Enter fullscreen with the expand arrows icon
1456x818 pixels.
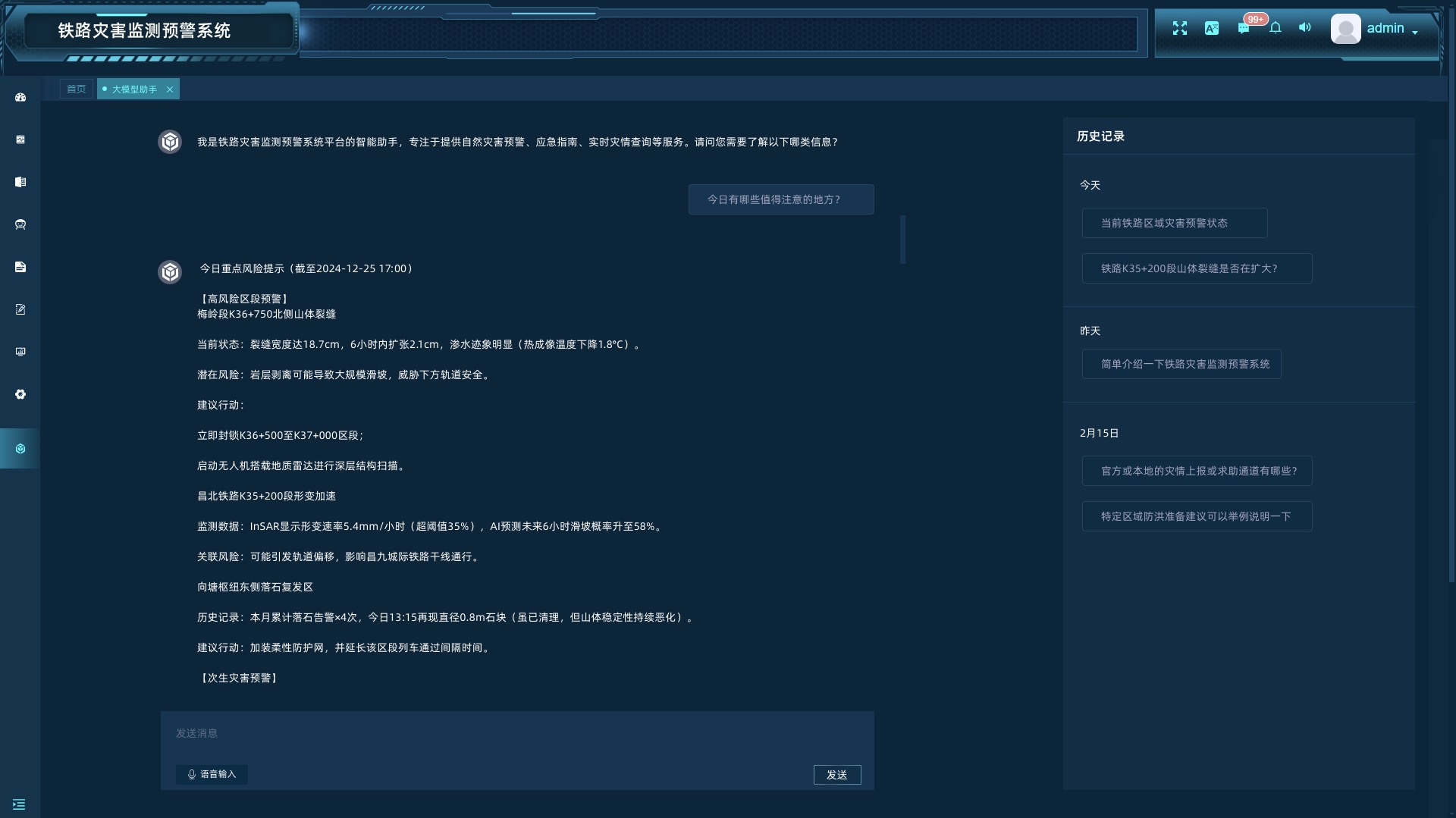click(x=1179, y=28)
